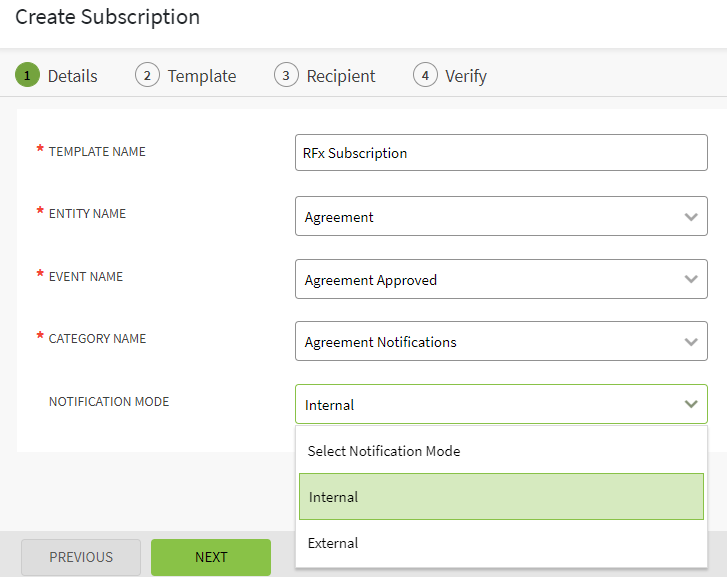Click the step 2 numbered circle
This screenshot has width=727, height=577.
point(147,75)
